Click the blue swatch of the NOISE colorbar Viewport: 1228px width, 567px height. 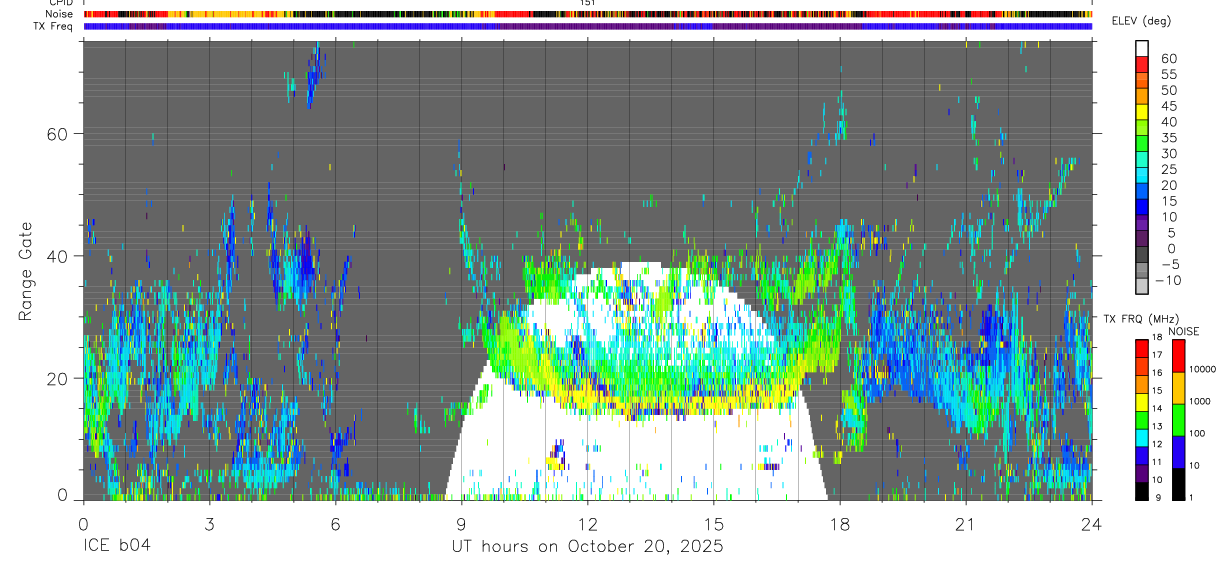(x=1179, y=452)
